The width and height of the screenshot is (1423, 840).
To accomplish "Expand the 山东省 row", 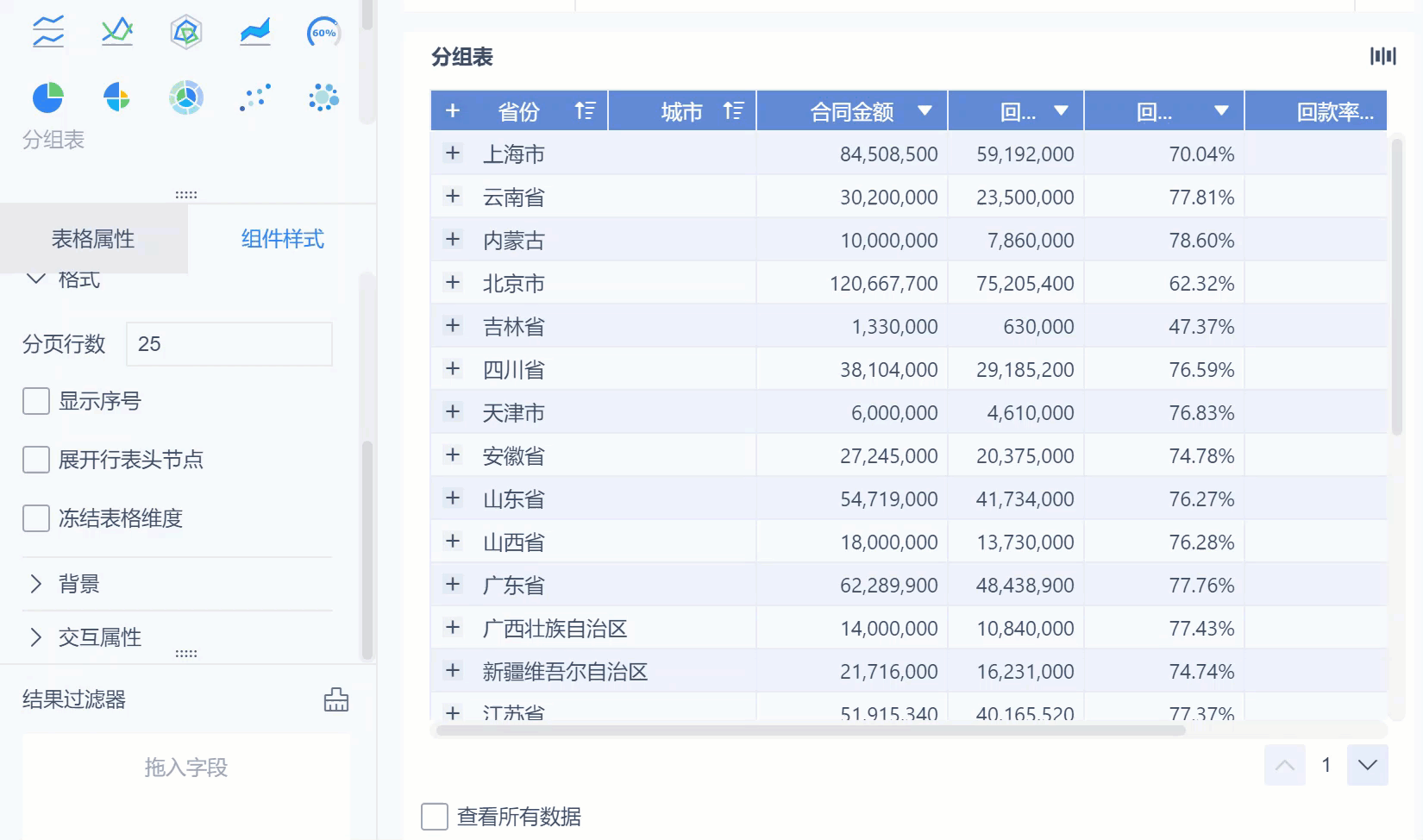I will [453, 498].
